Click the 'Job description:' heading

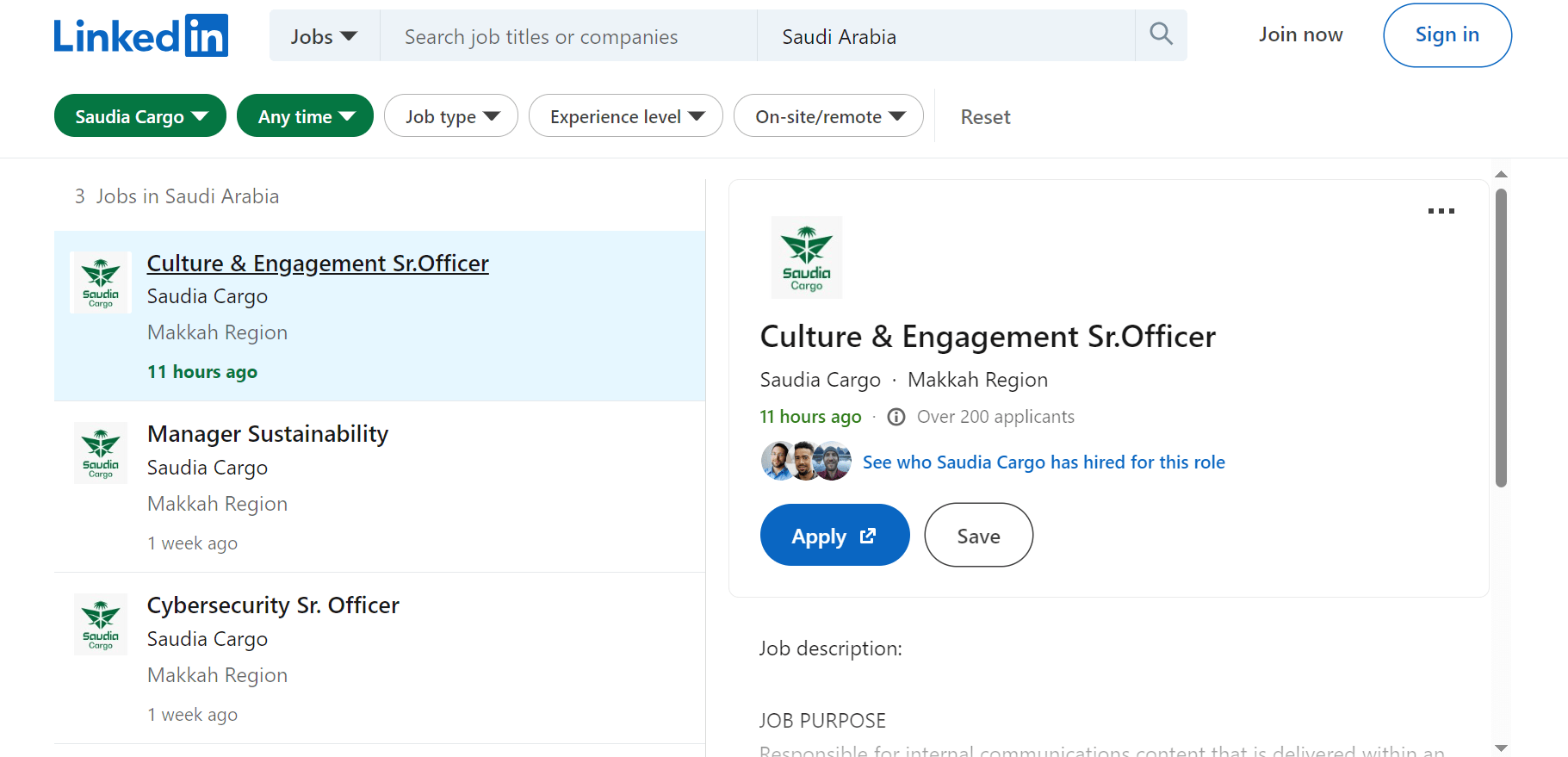click(831, 648)
